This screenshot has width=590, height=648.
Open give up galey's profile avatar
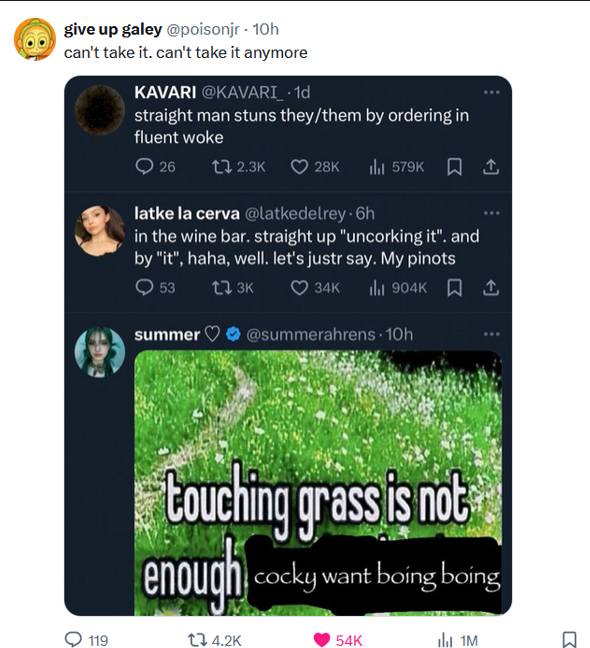pyautogui.click(x=35, y=39)
